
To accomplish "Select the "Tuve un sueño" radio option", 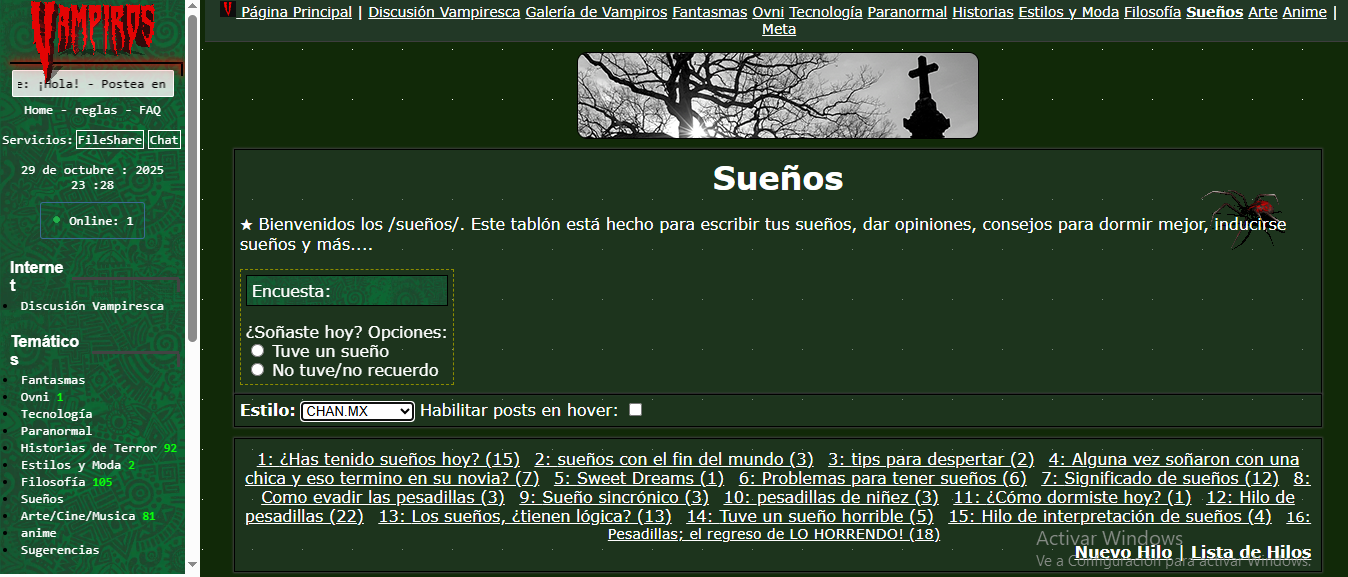I will point(258,351).
